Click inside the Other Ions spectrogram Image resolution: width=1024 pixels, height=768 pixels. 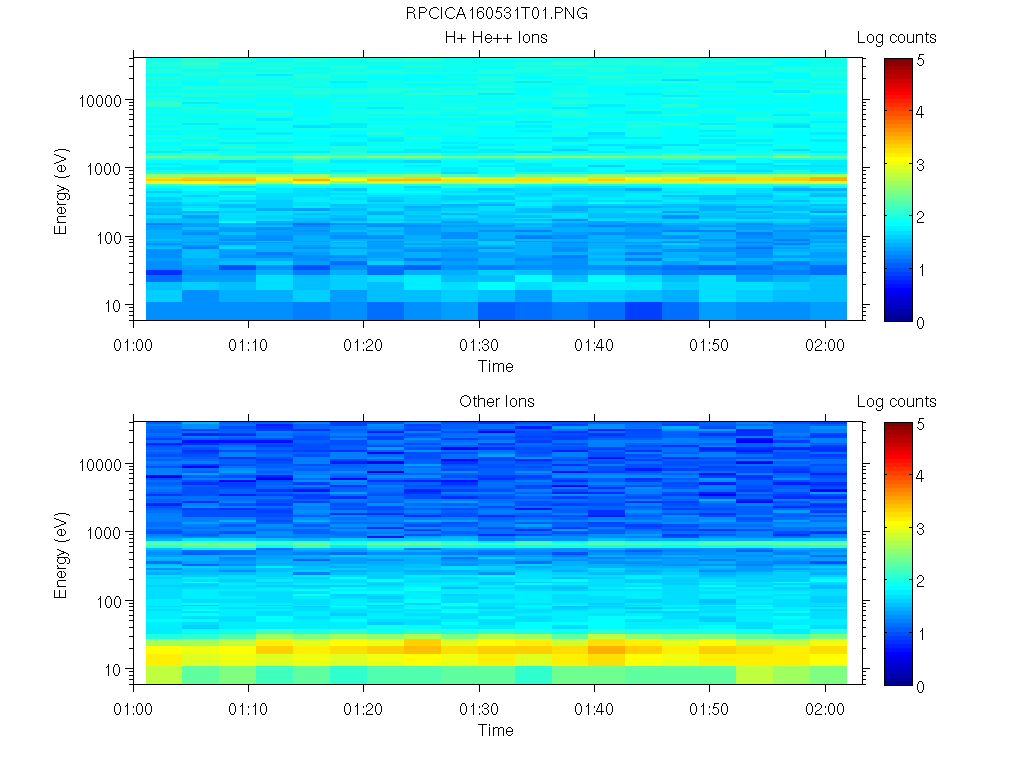tap(496, 552)
